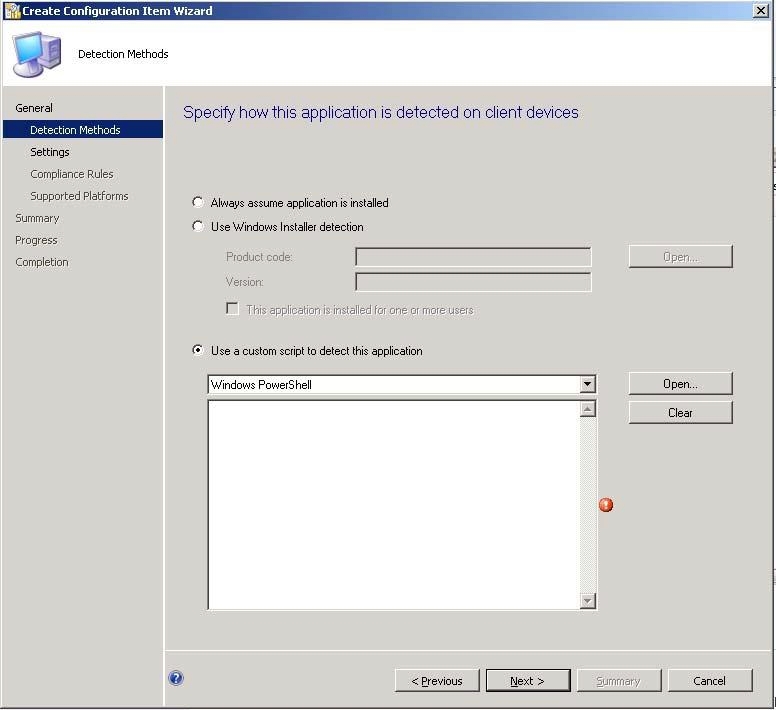Click the Summary button at bottom
Screen dimensions: 776x710
coord(619,681)
